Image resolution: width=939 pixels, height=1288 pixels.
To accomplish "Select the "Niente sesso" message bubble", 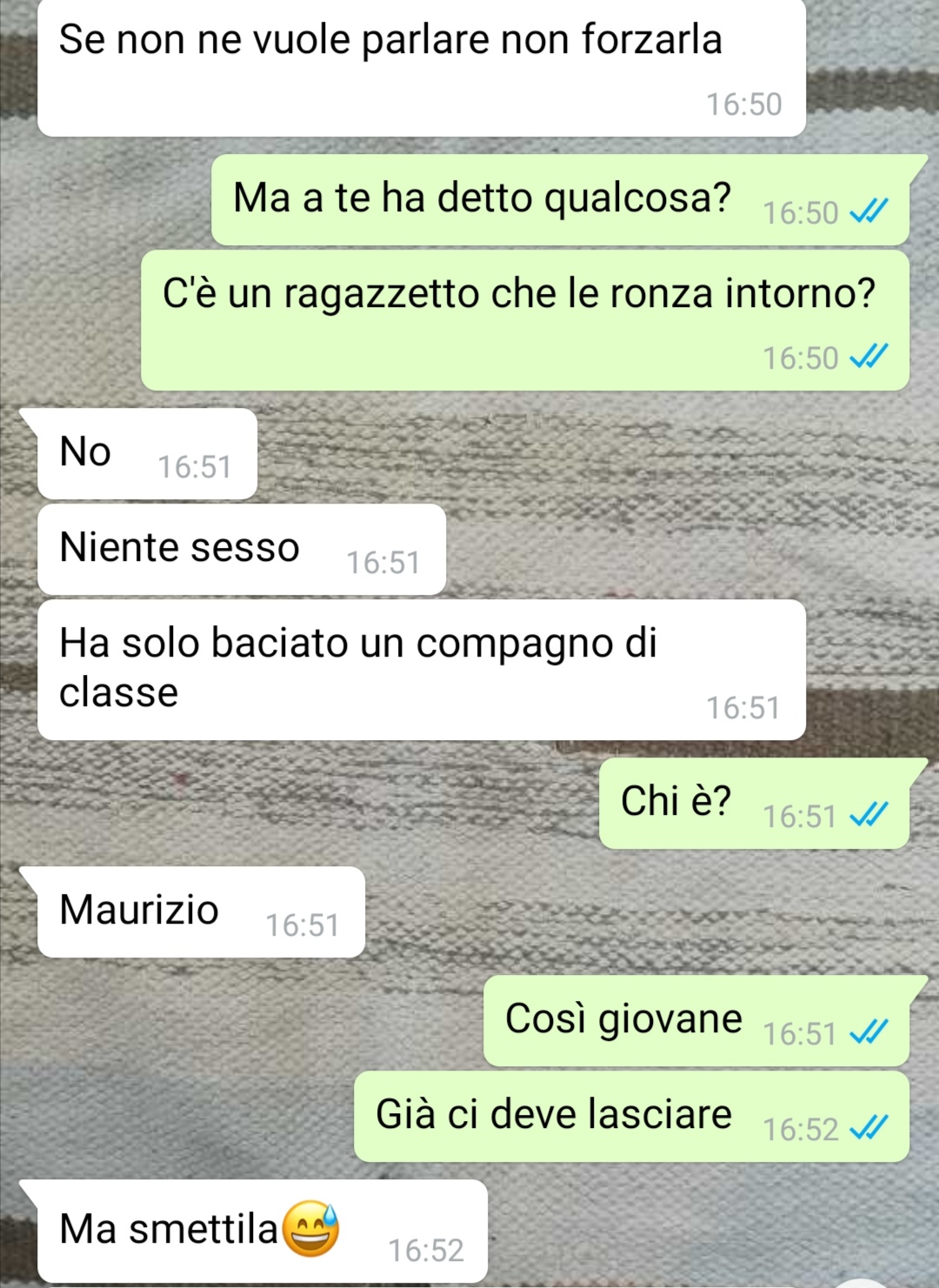I will click(242, 549).
